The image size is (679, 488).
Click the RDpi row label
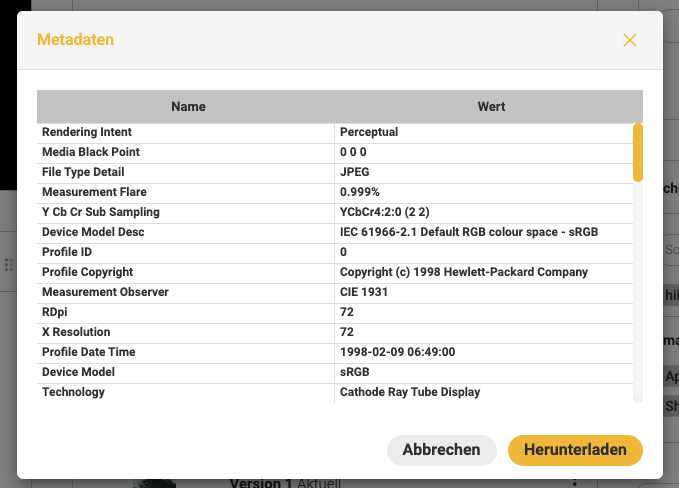tap(57, 312)
